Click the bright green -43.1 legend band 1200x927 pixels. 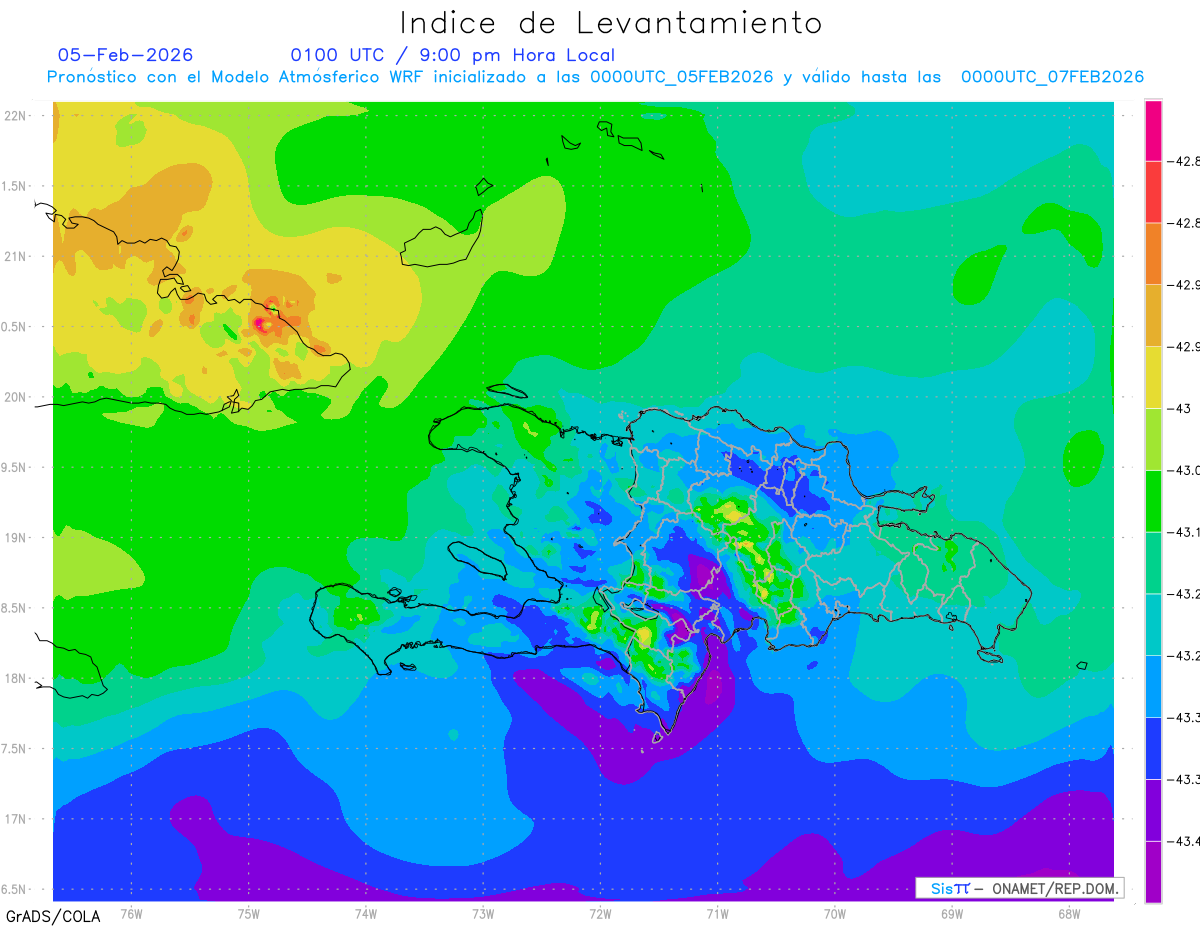[x=1153, y=501]
